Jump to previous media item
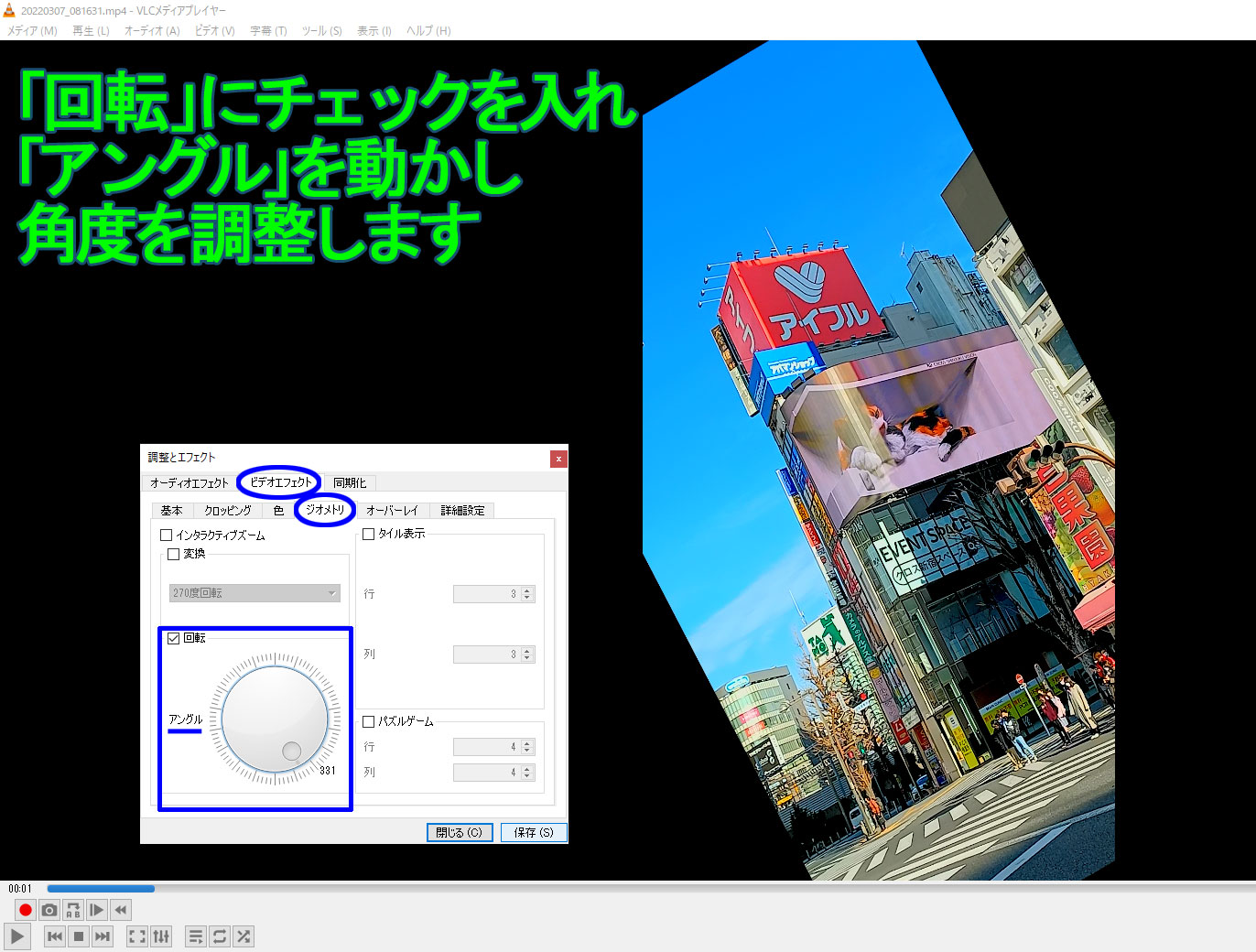Image resolution: width=1256 pixels, height=952 pixels. (x=55, y=936)
